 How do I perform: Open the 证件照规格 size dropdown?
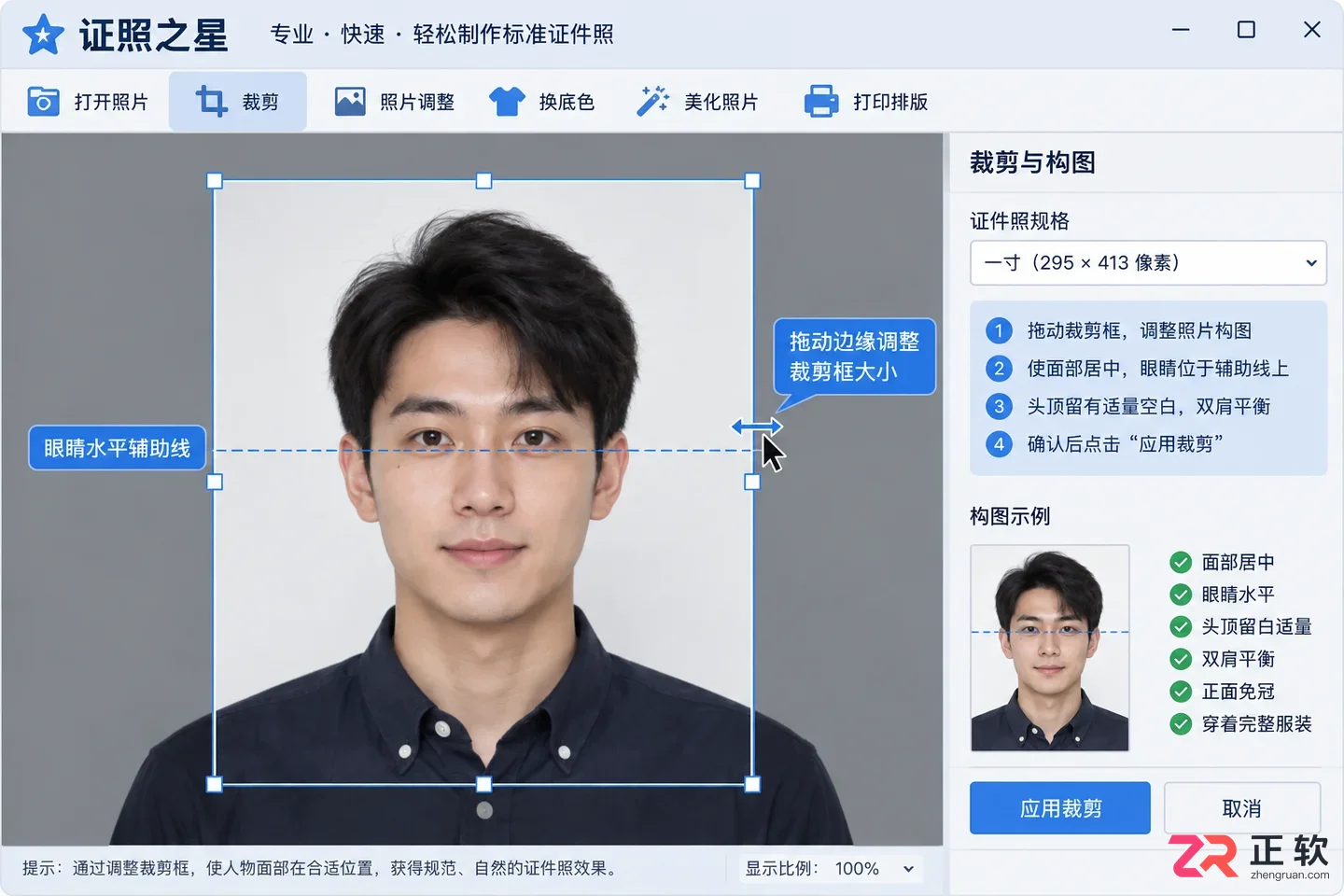pyautogui.click(x=1148, y=263)
